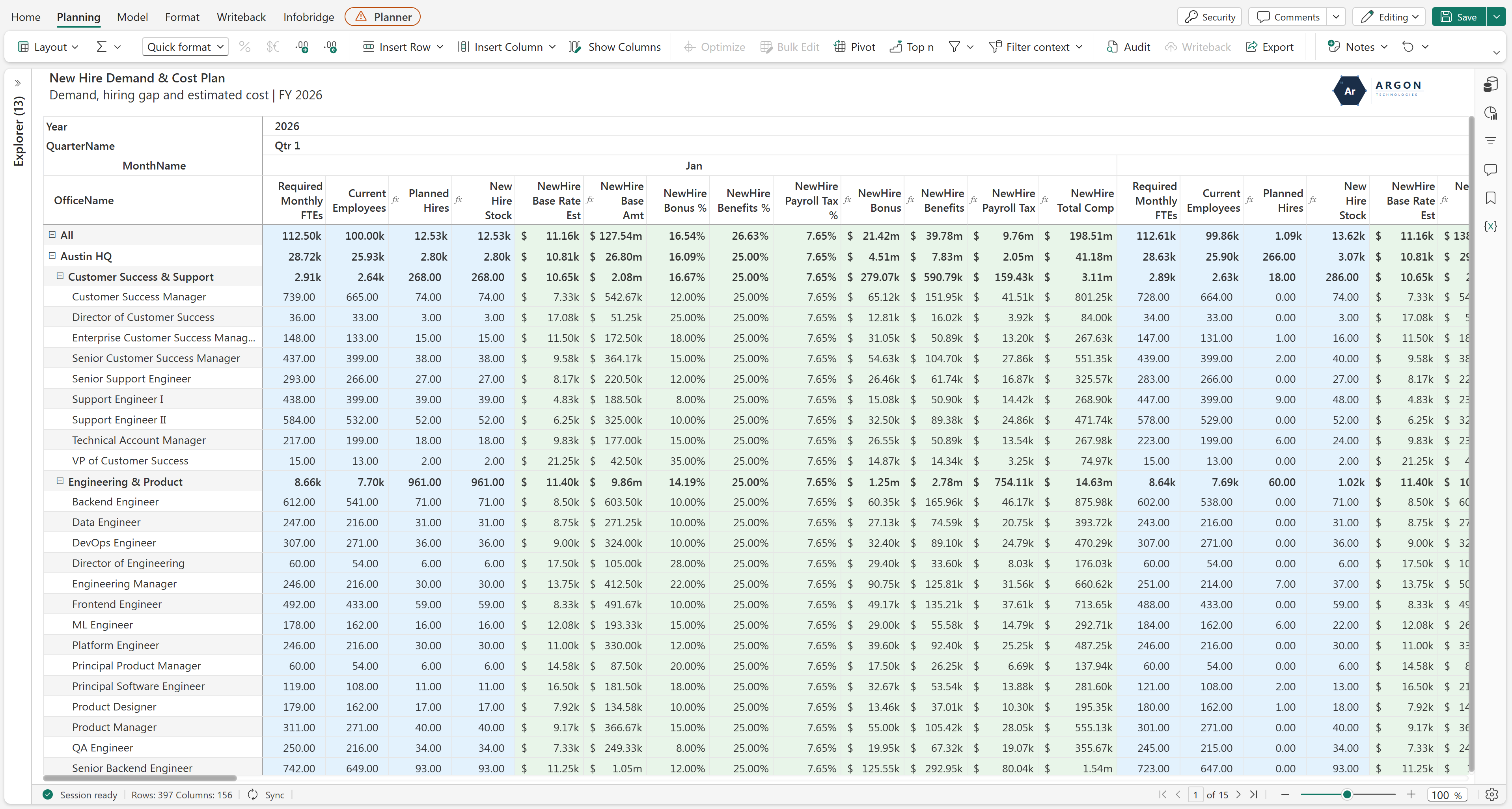The height and width of the screenshot is (809, 1512).
Task: Click the undo arrow icon
Action: (1408, 47)
